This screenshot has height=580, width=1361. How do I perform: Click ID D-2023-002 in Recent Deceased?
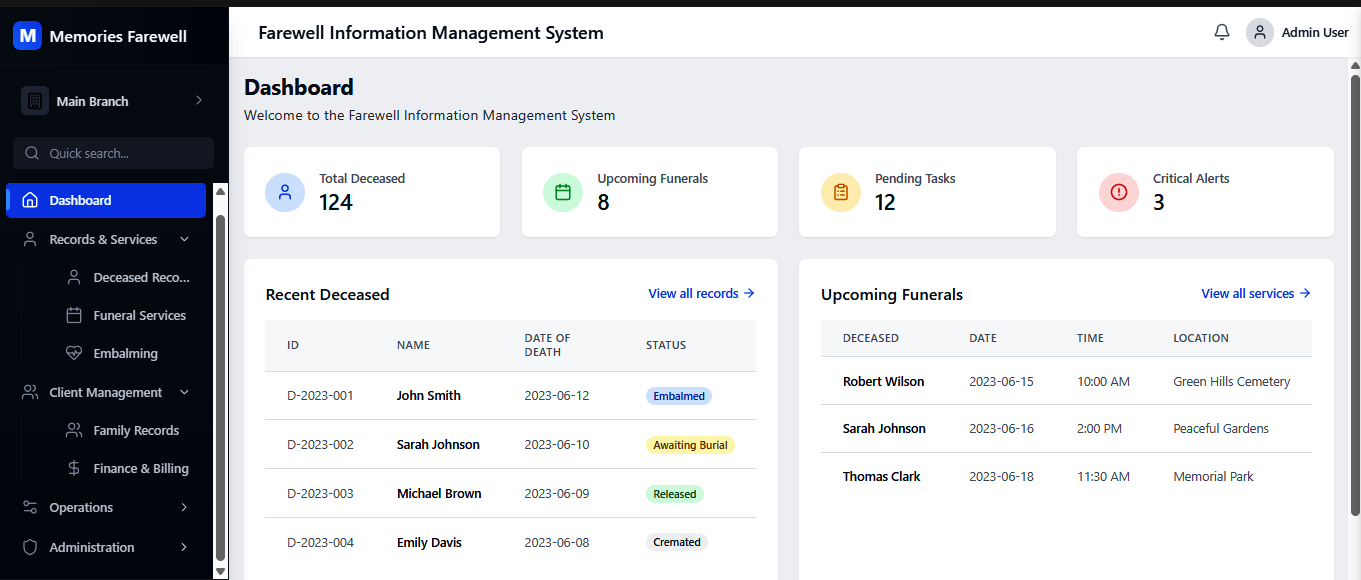coord(320,444)
